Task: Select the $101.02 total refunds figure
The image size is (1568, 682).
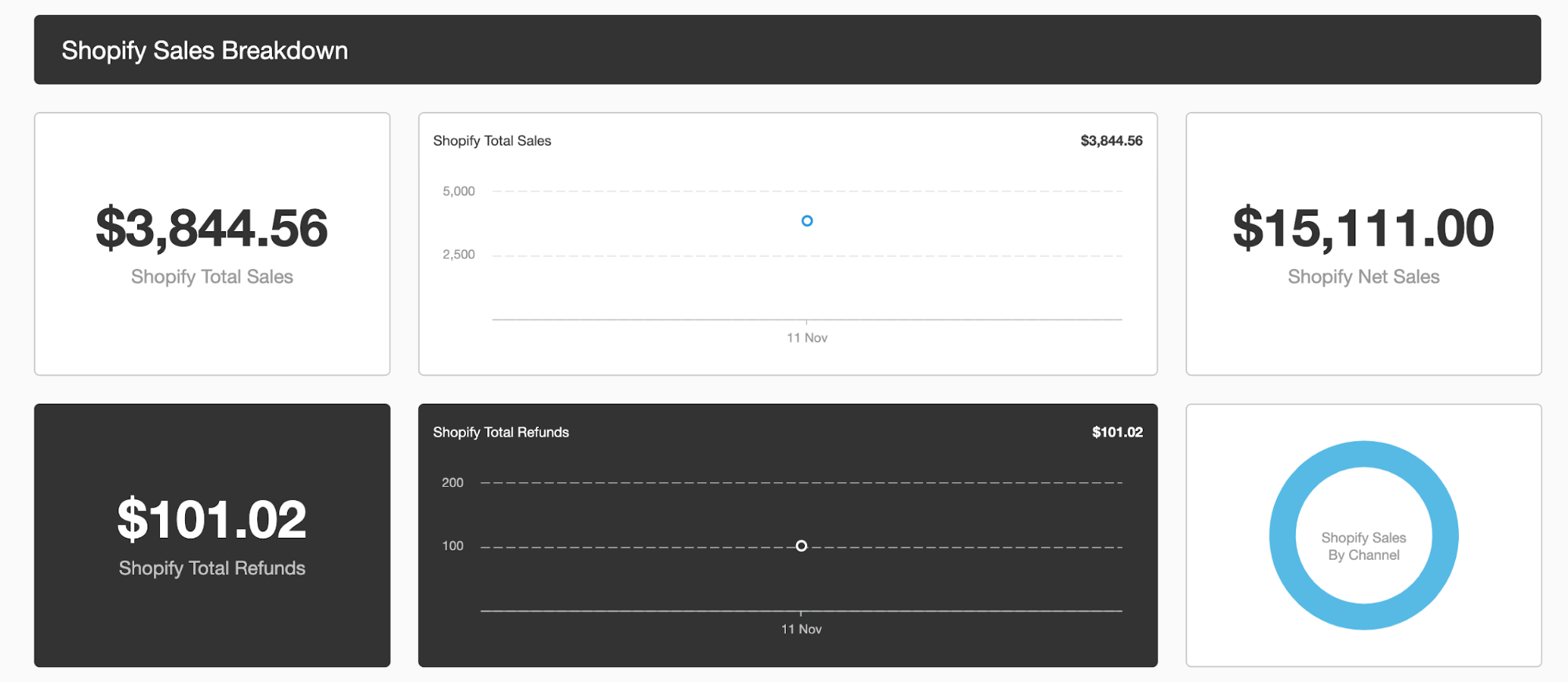Action: 212,520
